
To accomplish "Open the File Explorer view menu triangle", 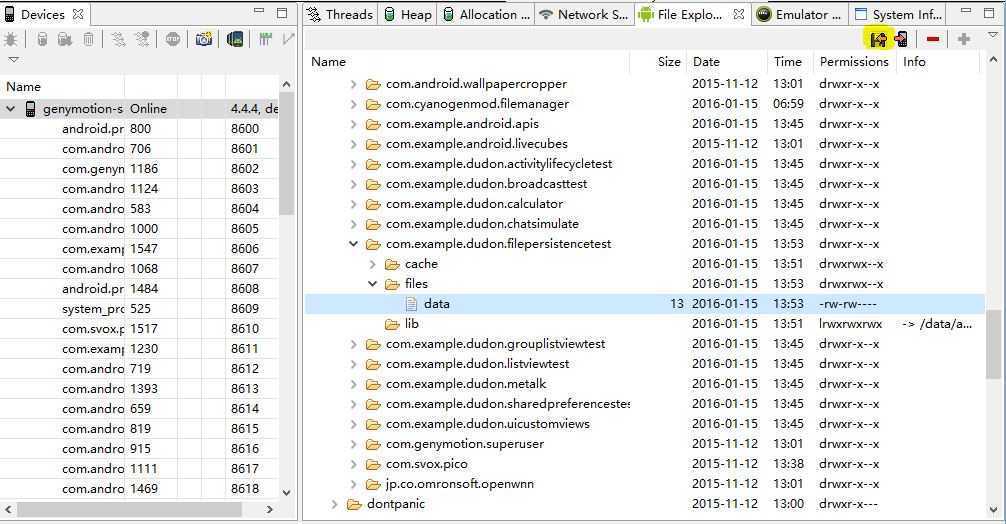I will pyautogui.click(x=993, y=35).
